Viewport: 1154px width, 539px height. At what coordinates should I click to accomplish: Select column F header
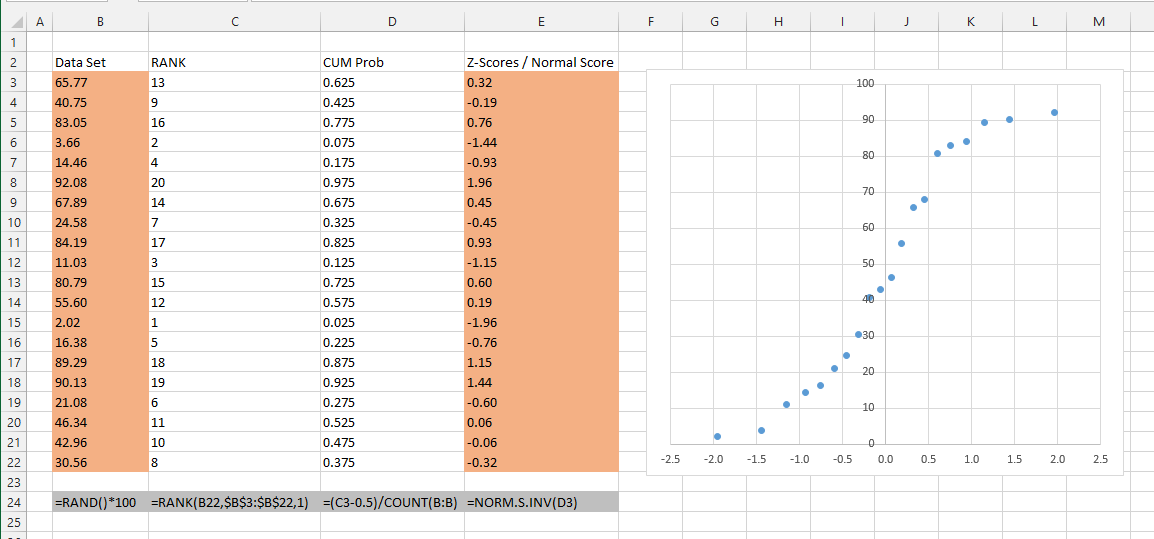click(651, 22)
